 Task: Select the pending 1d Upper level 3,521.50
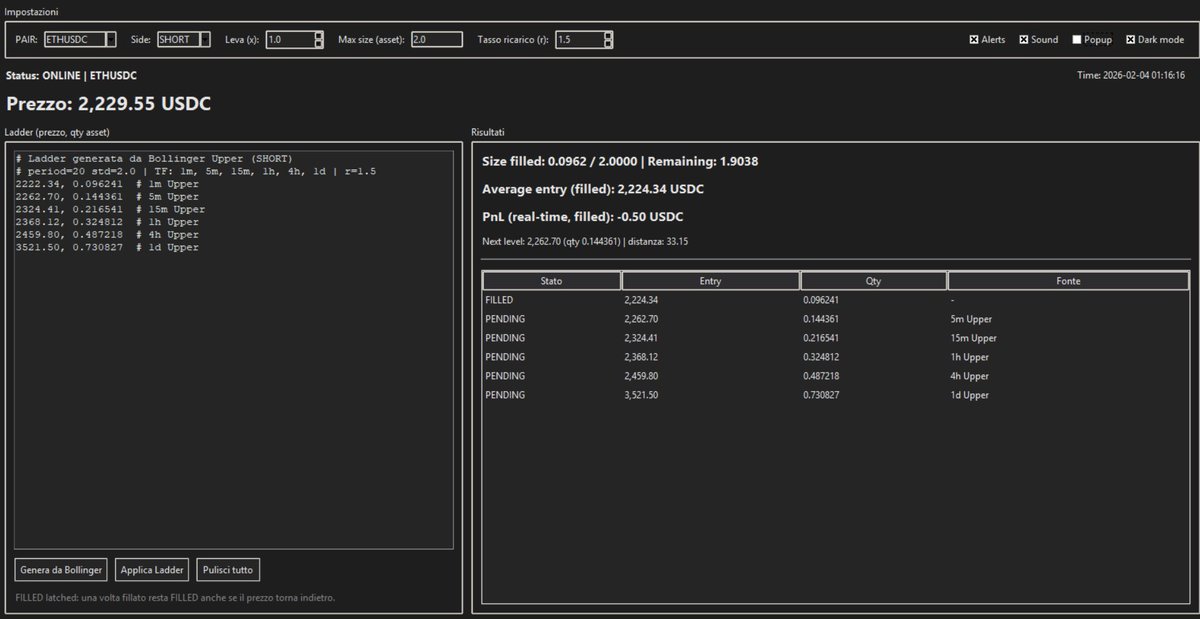click(700, 394)
